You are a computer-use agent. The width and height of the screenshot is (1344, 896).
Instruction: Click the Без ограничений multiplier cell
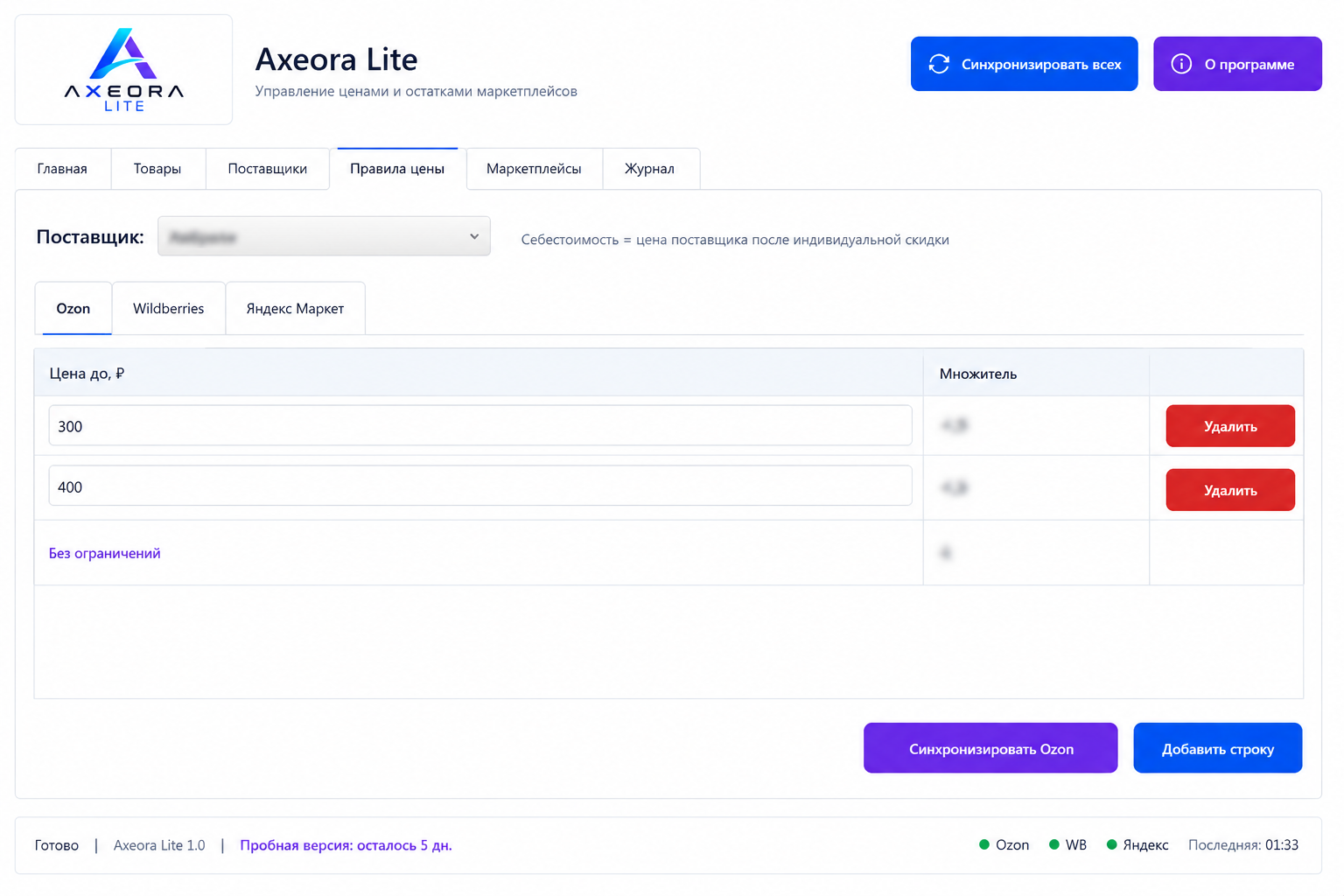pos(1036,553)
